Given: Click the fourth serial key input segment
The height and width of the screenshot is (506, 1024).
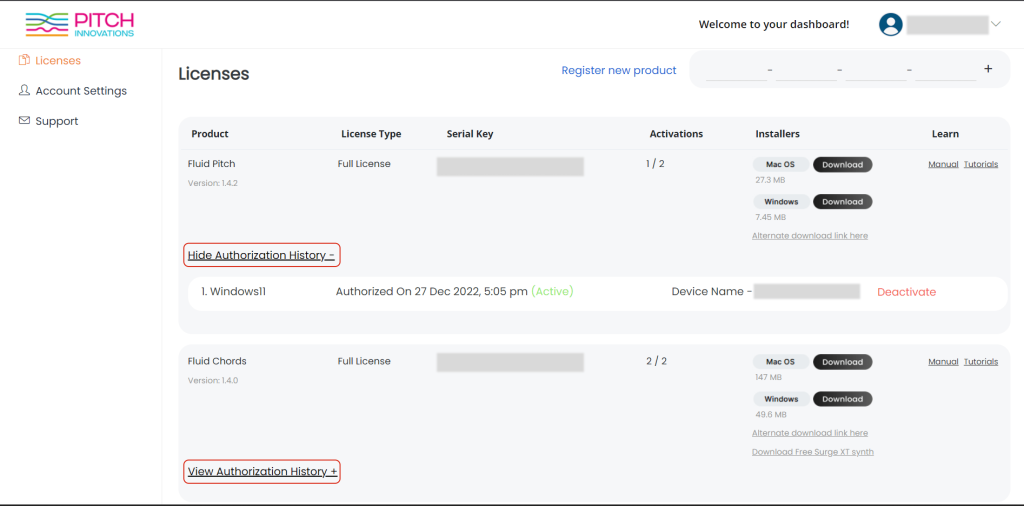Looking at the screenshot, I should [946, 71].
